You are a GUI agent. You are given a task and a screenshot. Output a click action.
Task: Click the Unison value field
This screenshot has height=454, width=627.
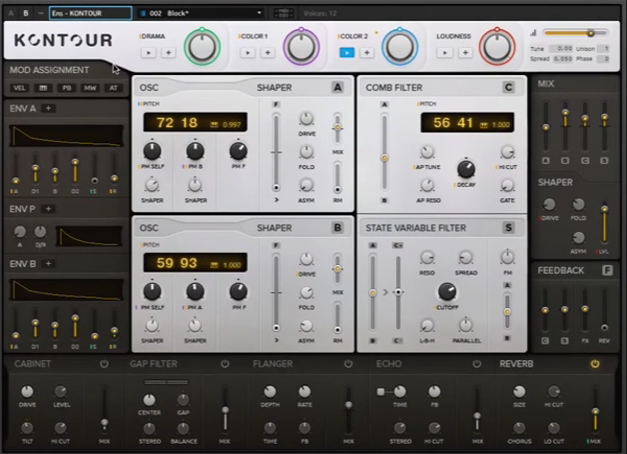pyautogui.click(x=605, y=48)
